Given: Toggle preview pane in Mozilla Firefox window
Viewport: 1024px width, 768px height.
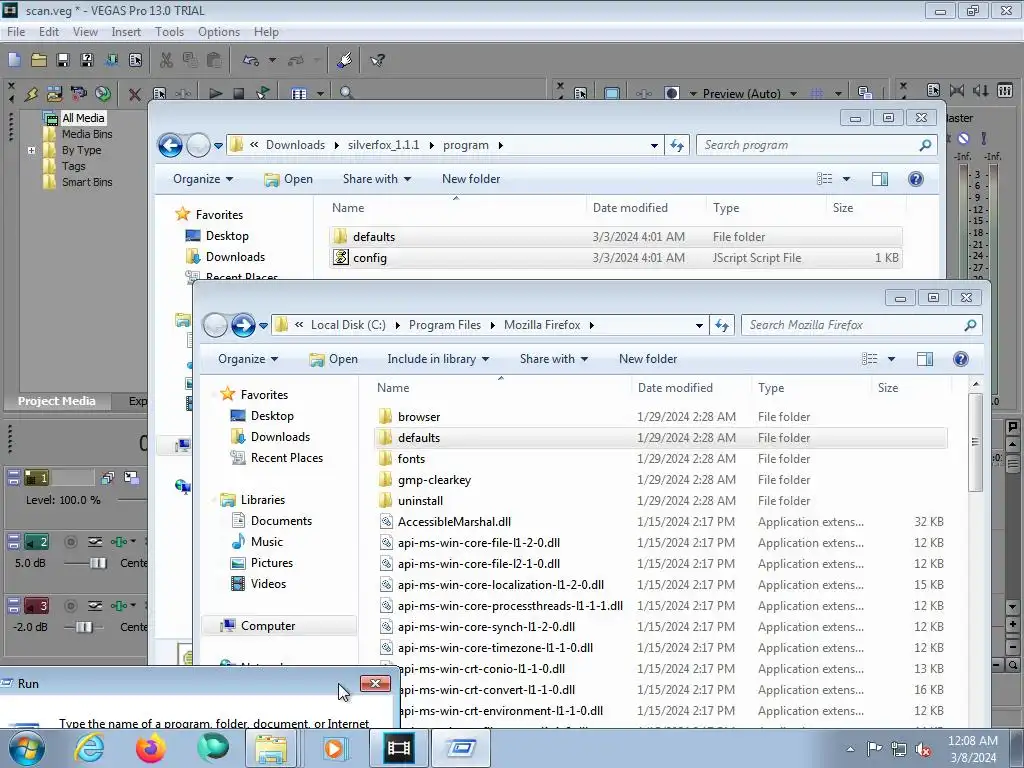Looking at the screenshot, I should tap(925, 359).
